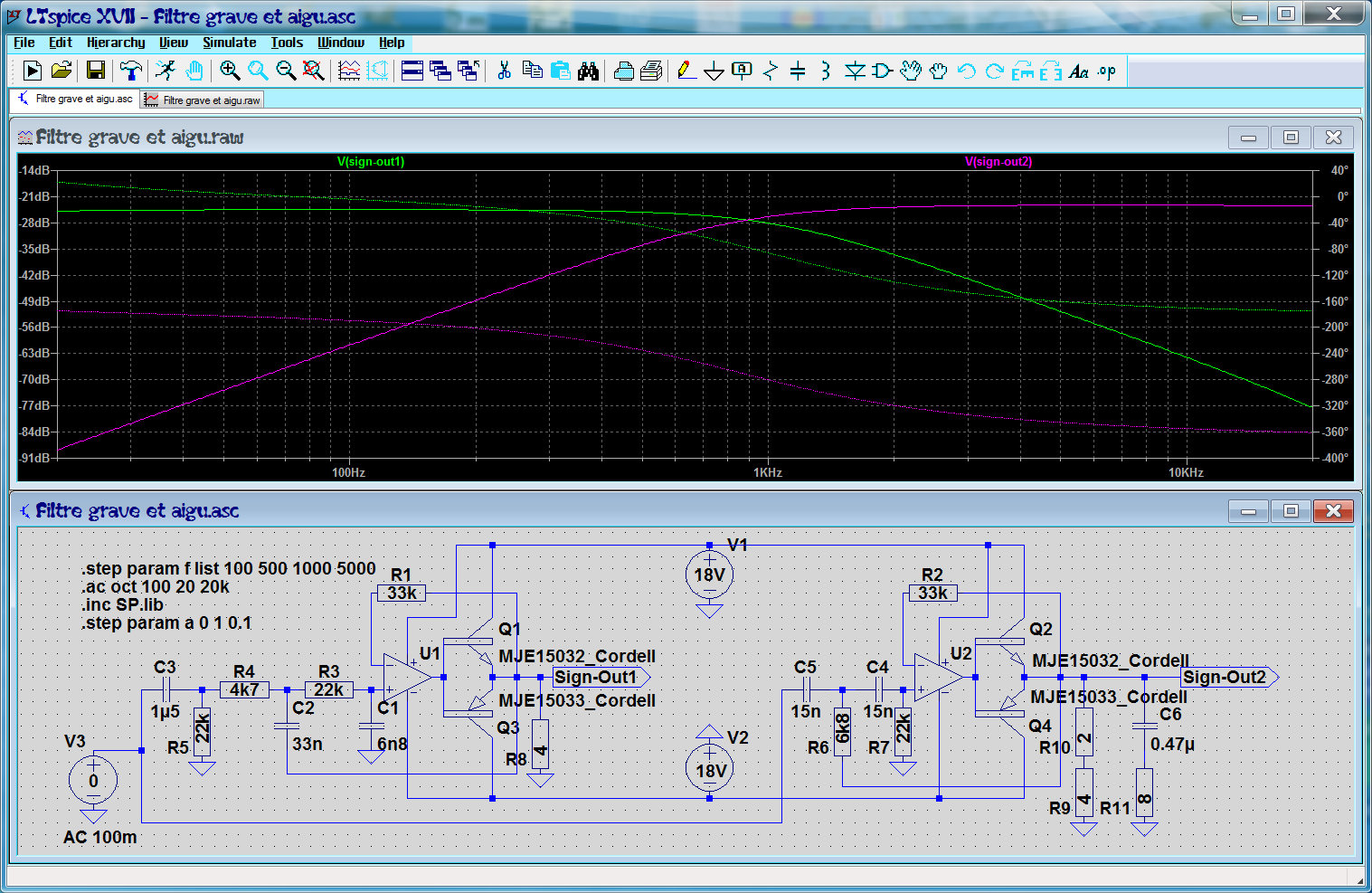Select the Drag closed fist tool

938,71
